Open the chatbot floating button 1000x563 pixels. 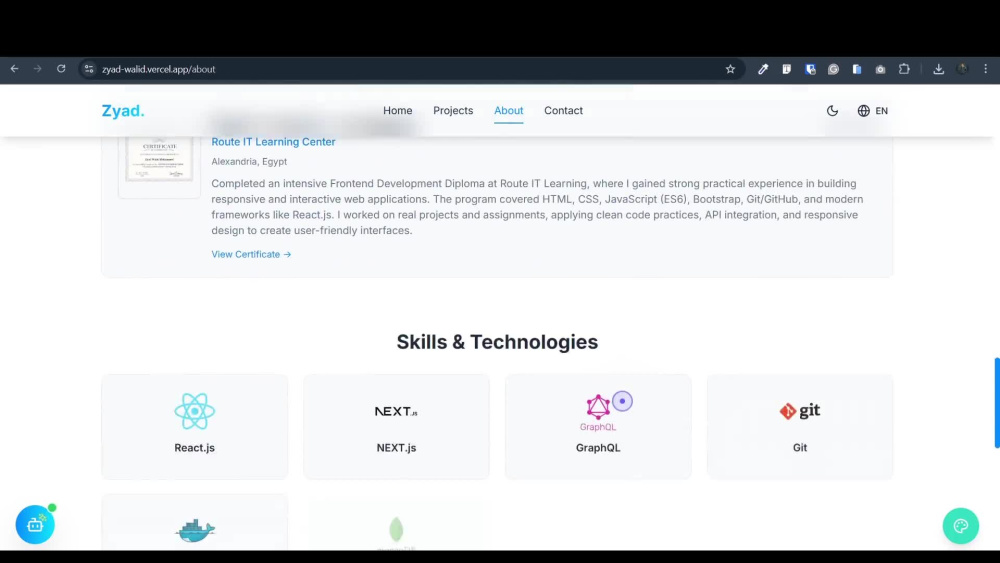tap(35, 525)
